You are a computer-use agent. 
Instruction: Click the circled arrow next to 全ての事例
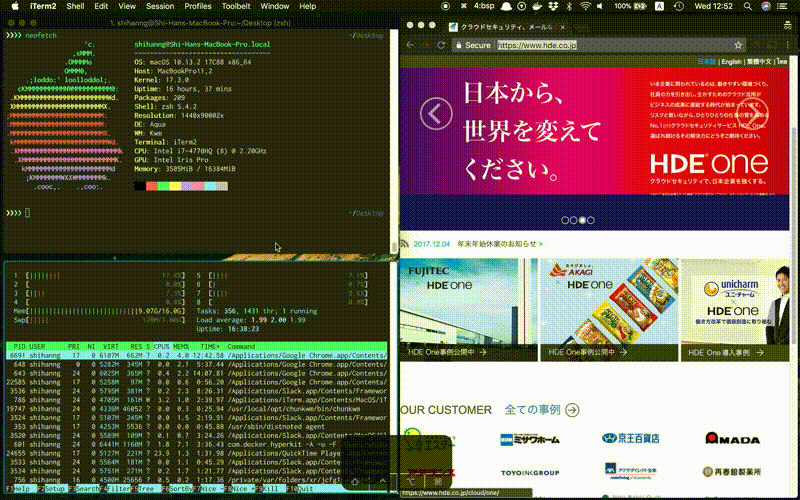(x=572, y=410)
